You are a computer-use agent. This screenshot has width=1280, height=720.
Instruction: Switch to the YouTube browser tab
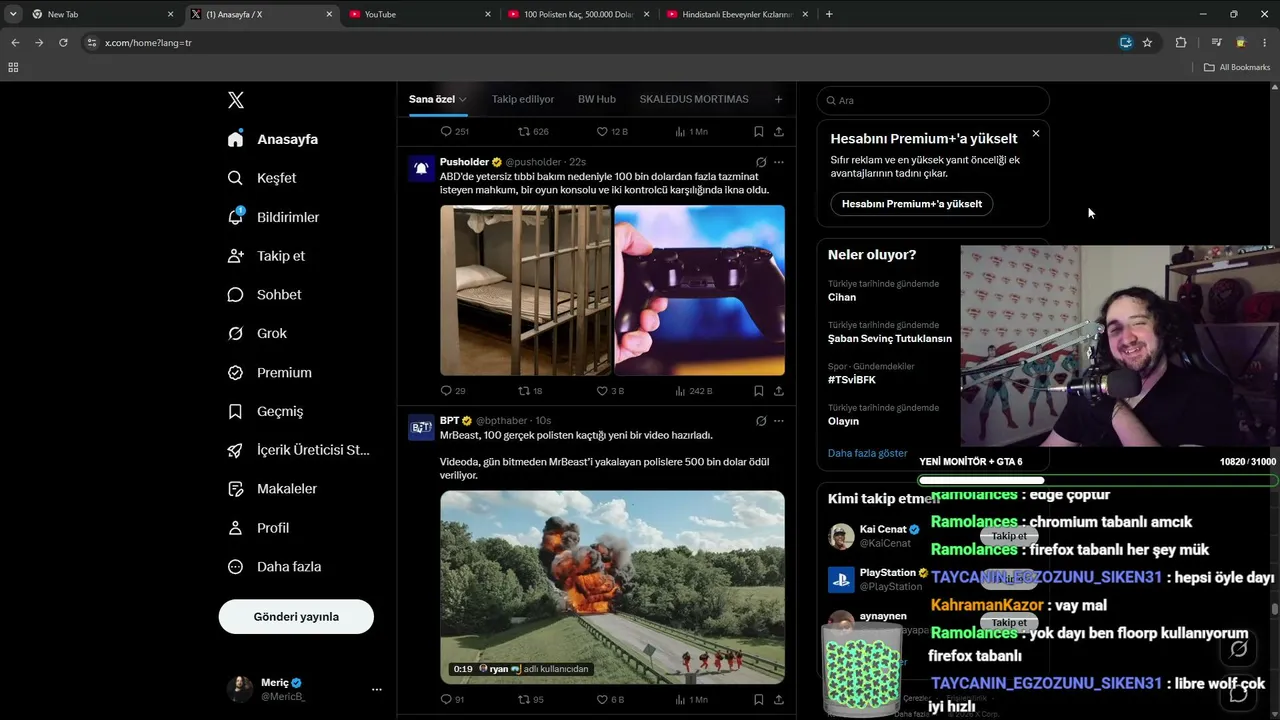pos(420,14)
